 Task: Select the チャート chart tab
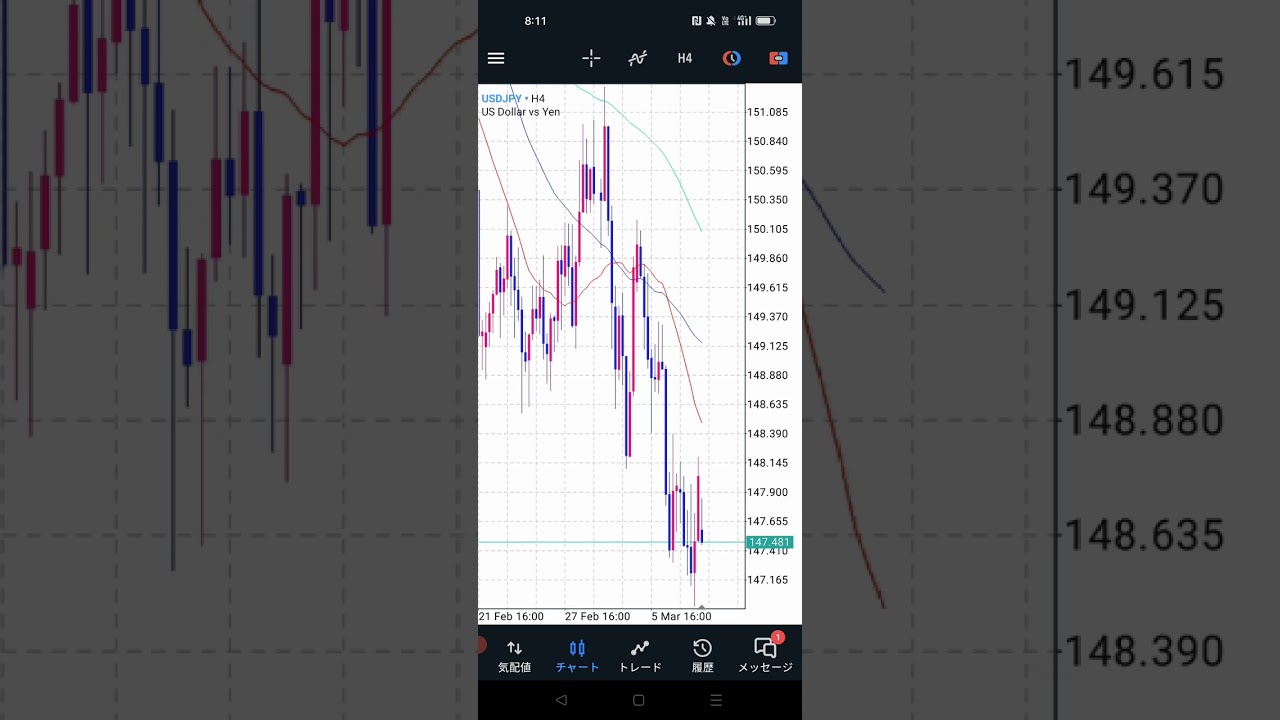click(x=577, y=656)
